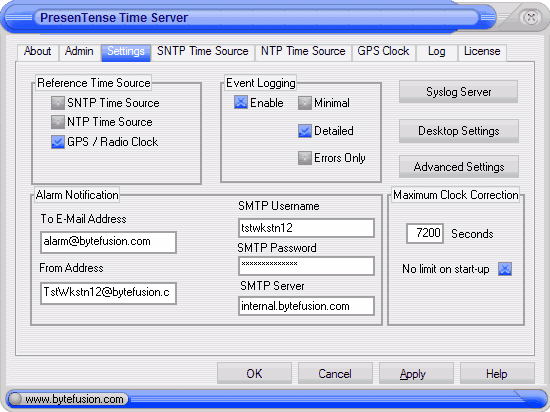The image size is (550, 412).
Task: Click the SMTP Server input field
Action: point(306,306)
